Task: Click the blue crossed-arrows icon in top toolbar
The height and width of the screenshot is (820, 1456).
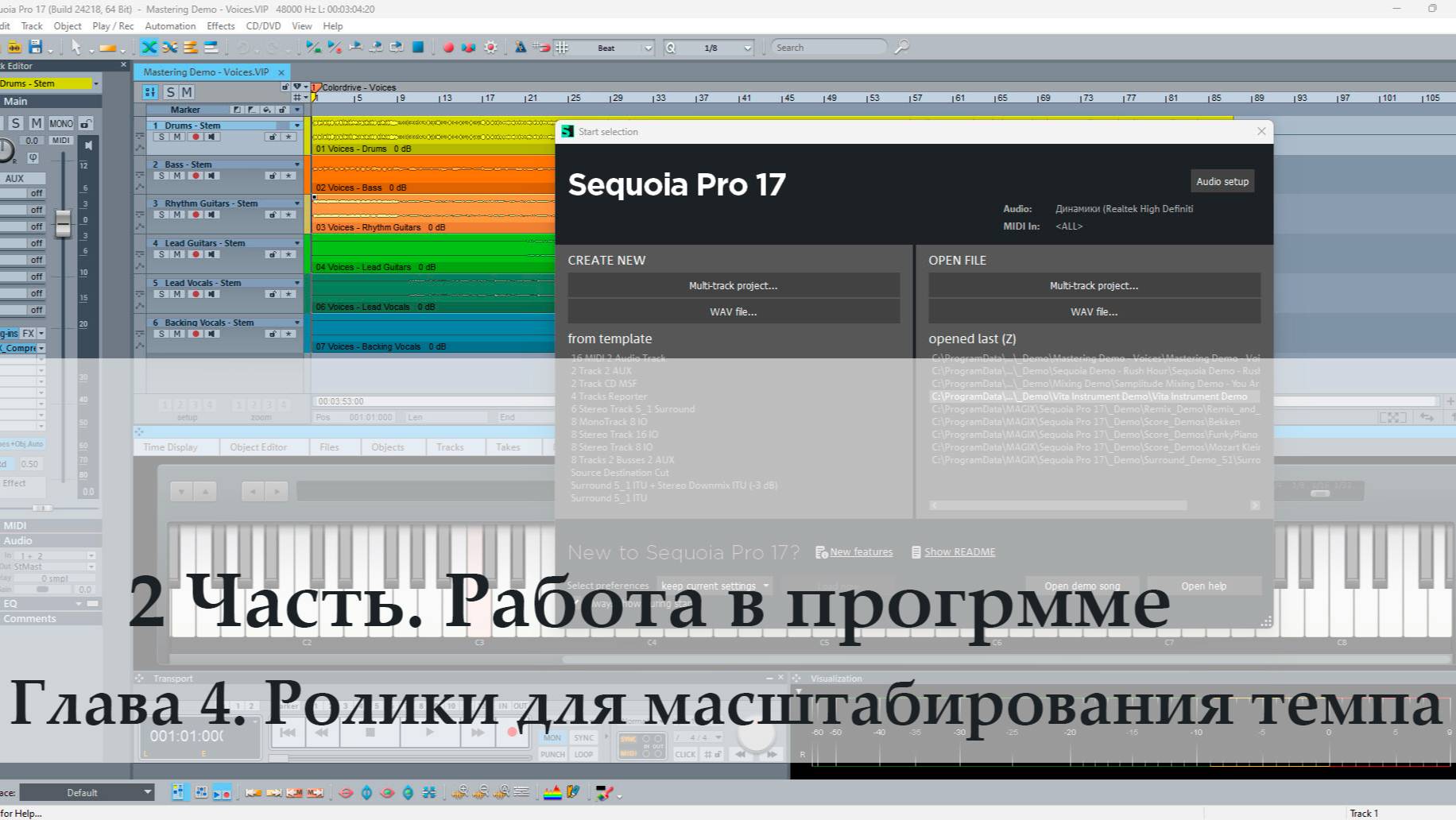Action: tap(149, 48)
